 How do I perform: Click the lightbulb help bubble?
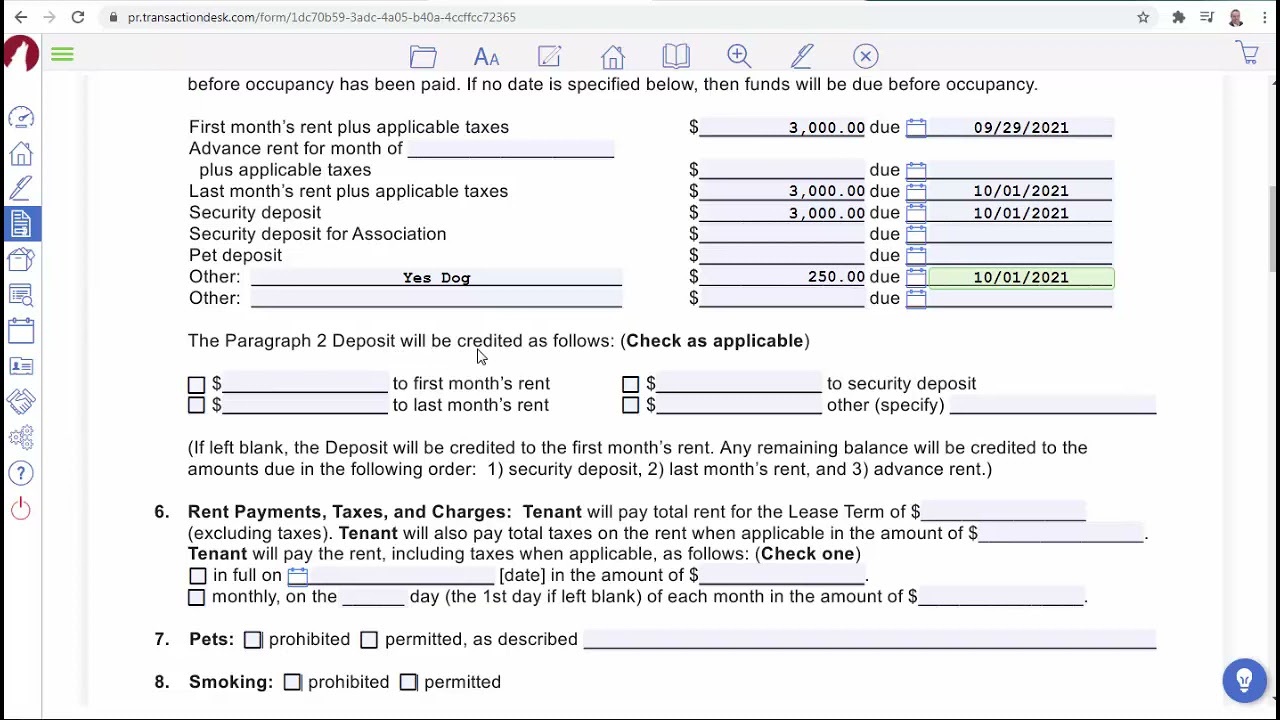pyautogui.click(x=1244, y=681)
